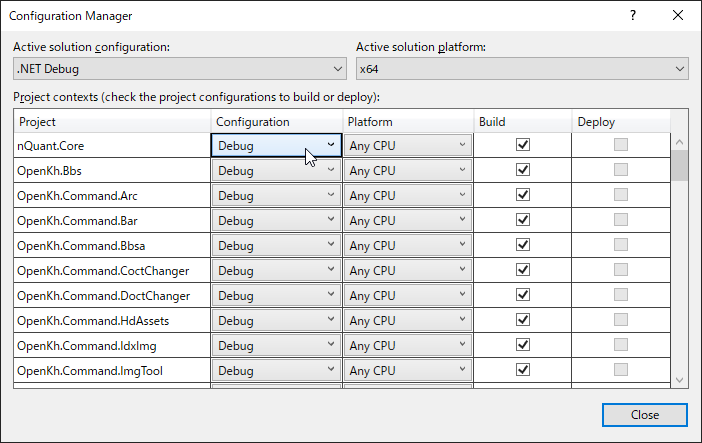Click the Deploy column header
The width and height of the screenshot is (702, 443).
[621, 121]
